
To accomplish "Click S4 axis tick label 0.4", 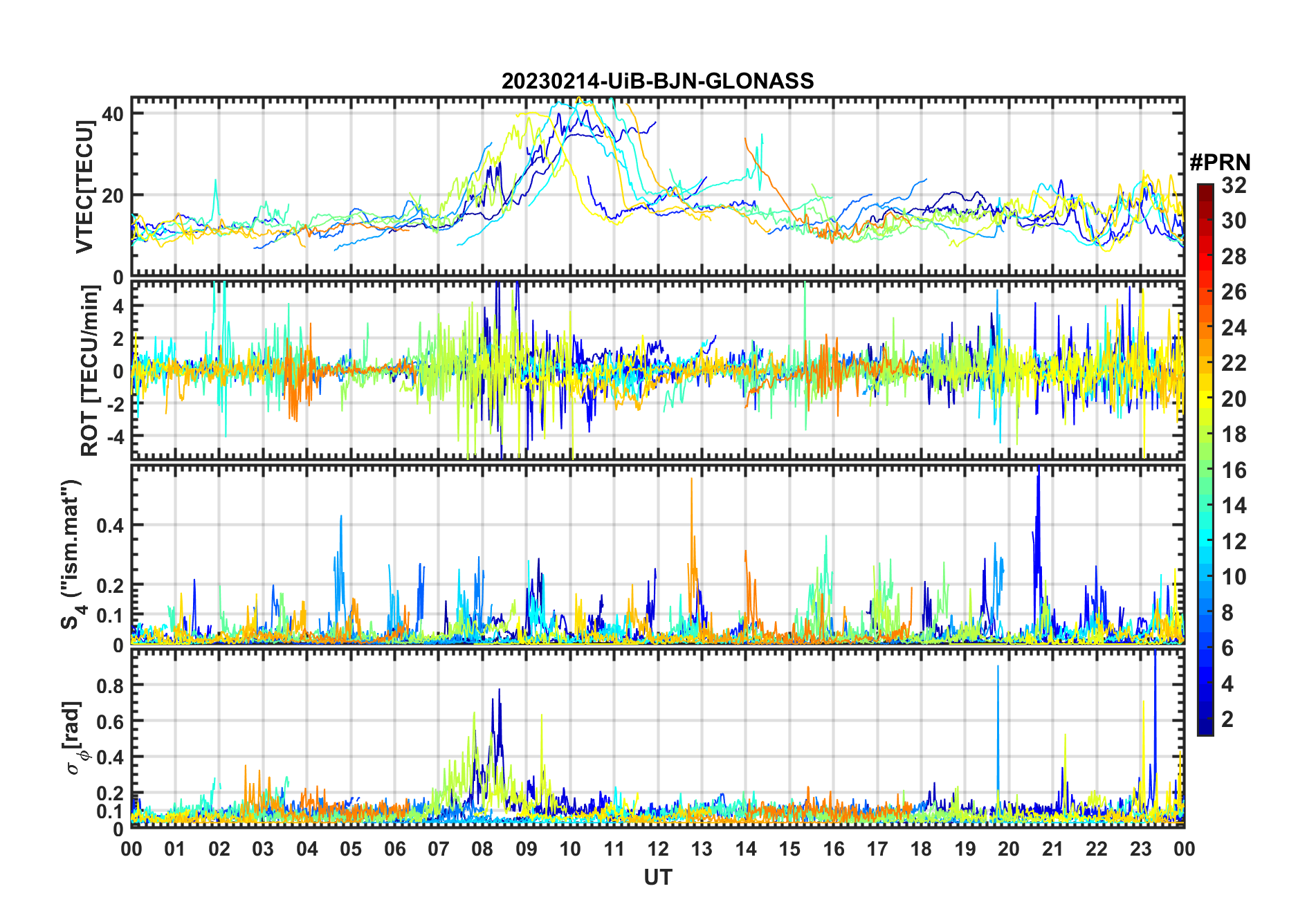I will pyautogui.click(x=111, y=526).
